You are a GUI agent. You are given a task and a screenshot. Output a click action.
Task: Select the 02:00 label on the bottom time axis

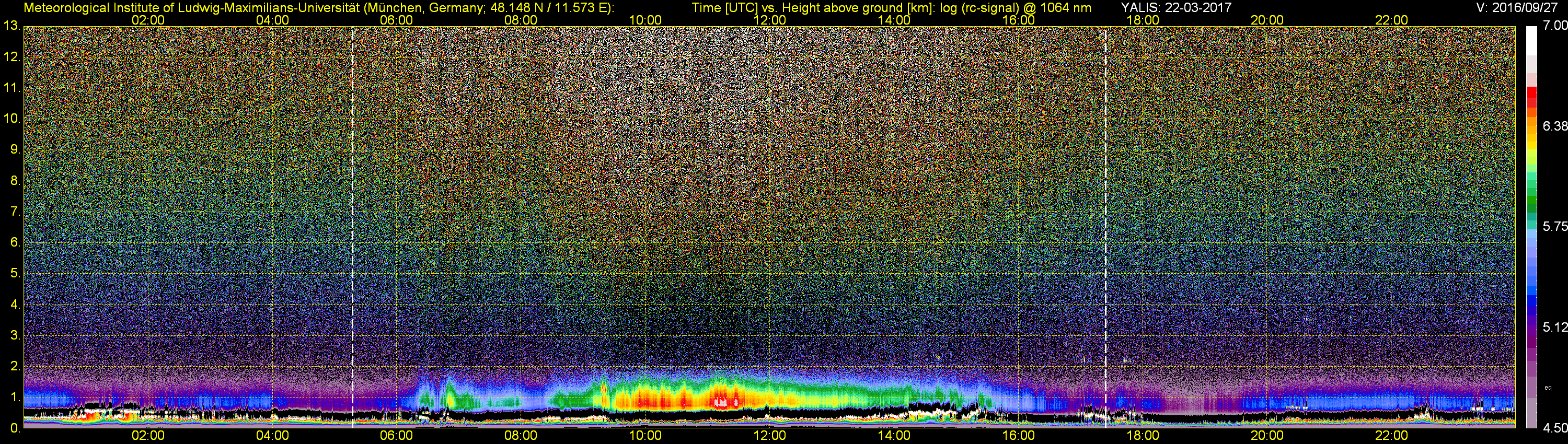point(148,436)
